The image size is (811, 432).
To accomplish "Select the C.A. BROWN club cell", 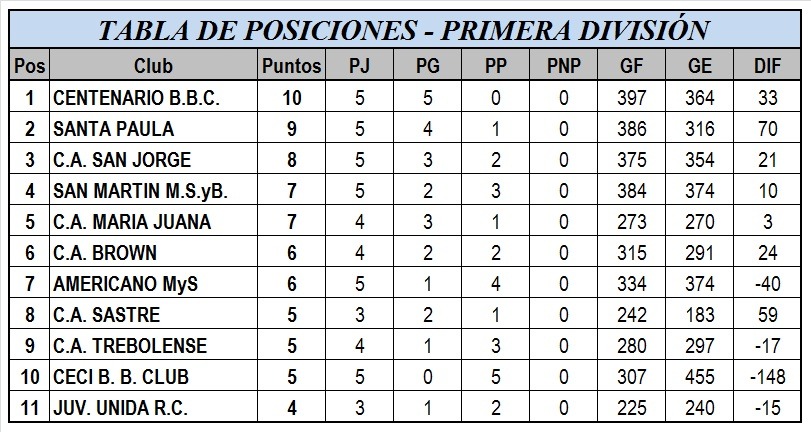I will 154,252.
